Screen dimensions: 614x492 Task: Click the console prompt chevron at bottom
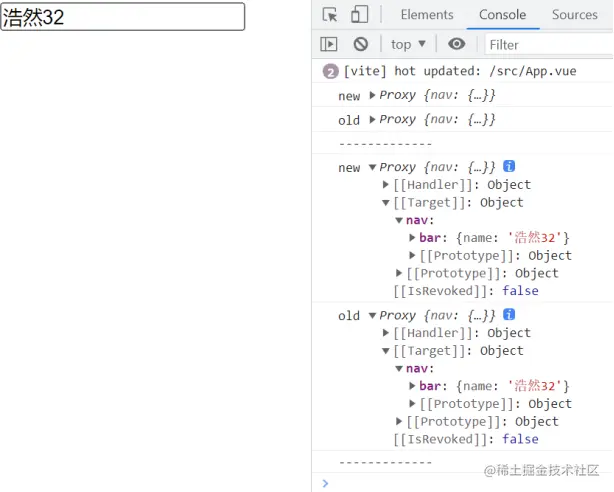[x=325, y=483]
